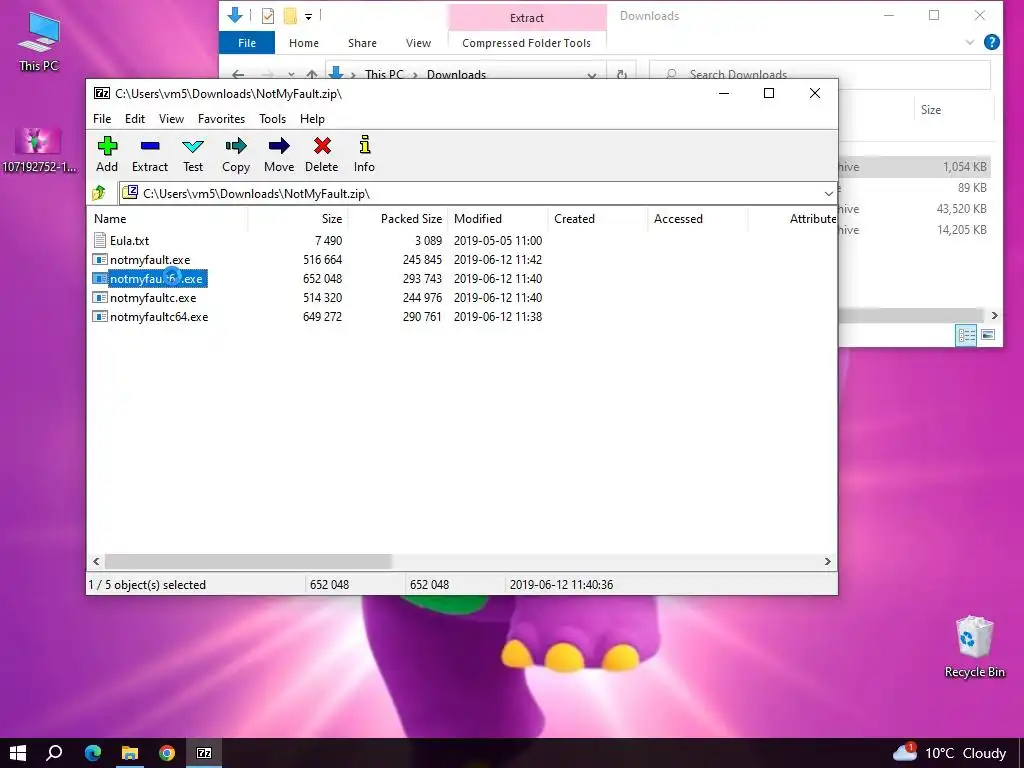Click the Test toolbar icon in 7-Zip

[193, 146]
